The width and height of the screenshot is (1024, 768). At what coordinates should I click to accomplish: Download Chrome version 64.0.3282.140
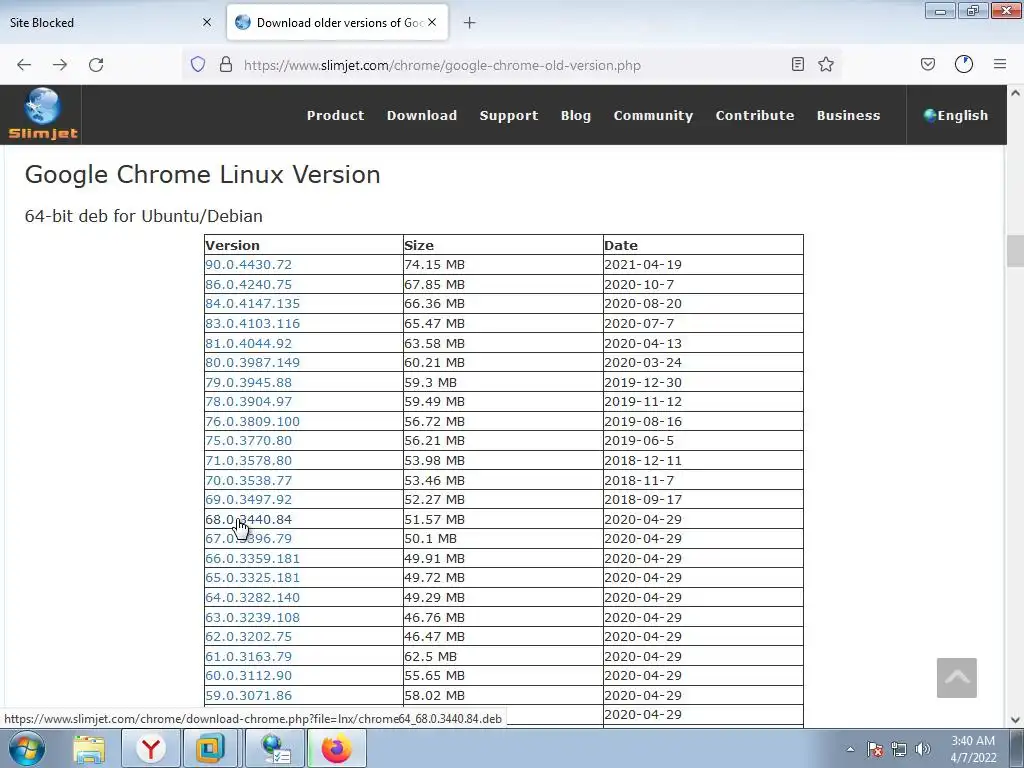252,598
